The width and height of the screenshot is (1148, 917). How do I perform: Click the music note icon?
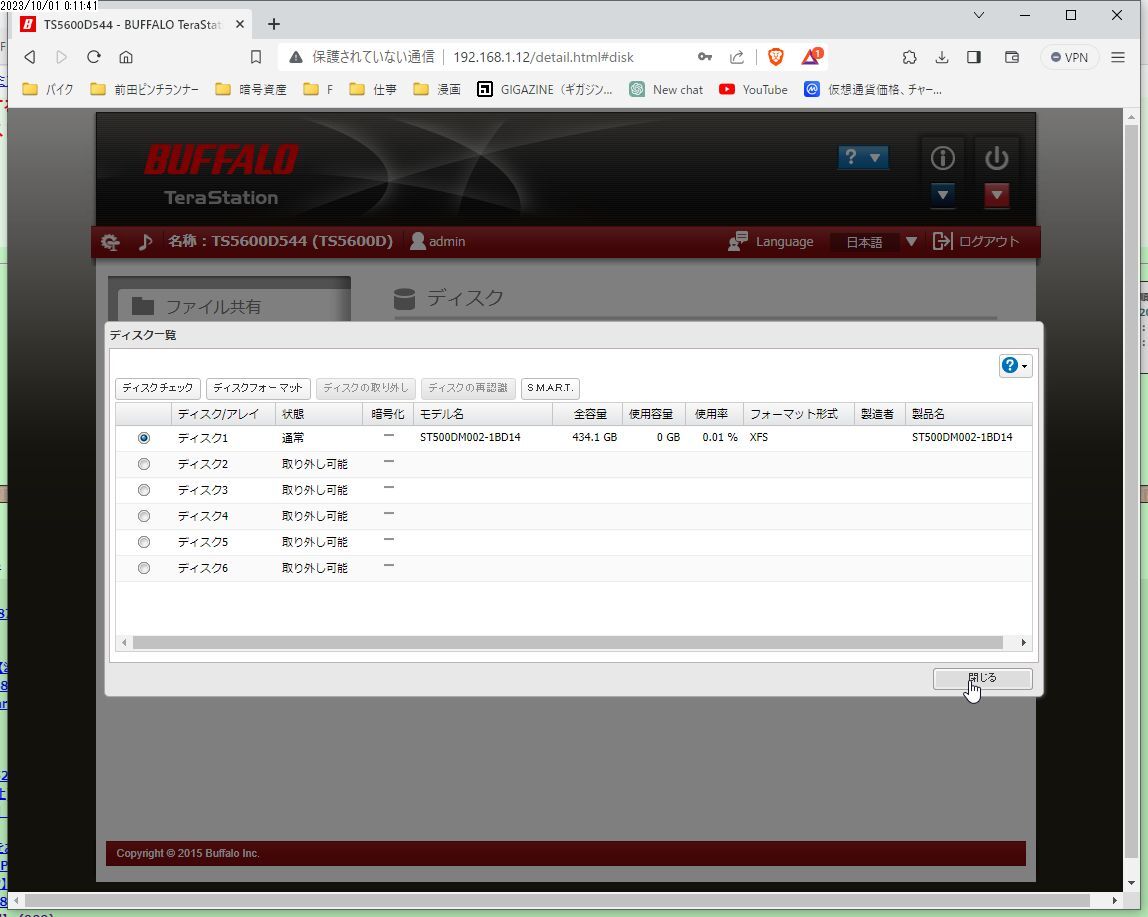tap(146, 242)
